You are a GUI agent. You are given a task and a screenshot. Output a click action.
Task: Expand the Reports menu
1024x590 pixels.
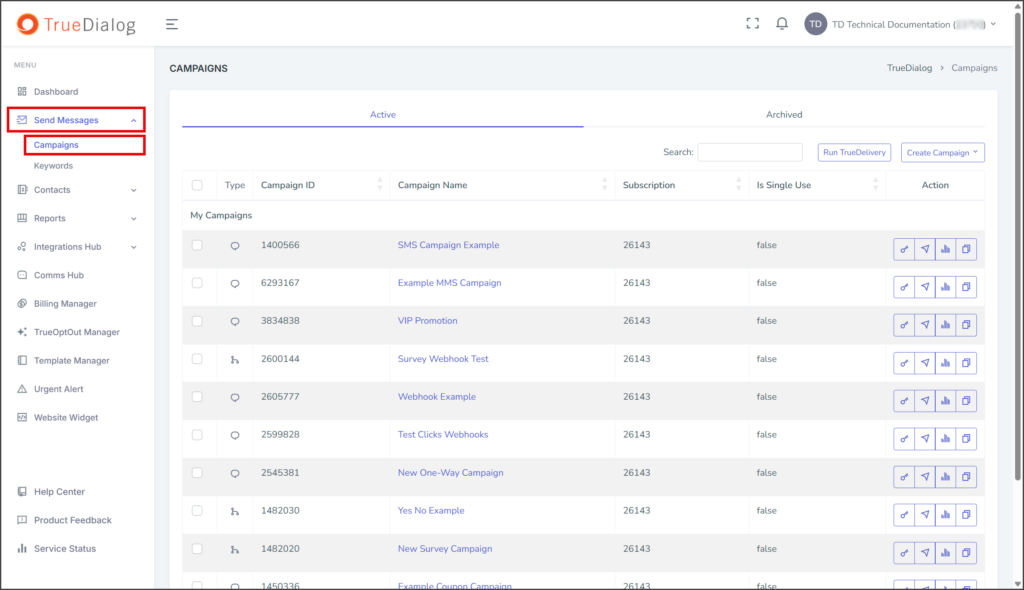point(76,218)
